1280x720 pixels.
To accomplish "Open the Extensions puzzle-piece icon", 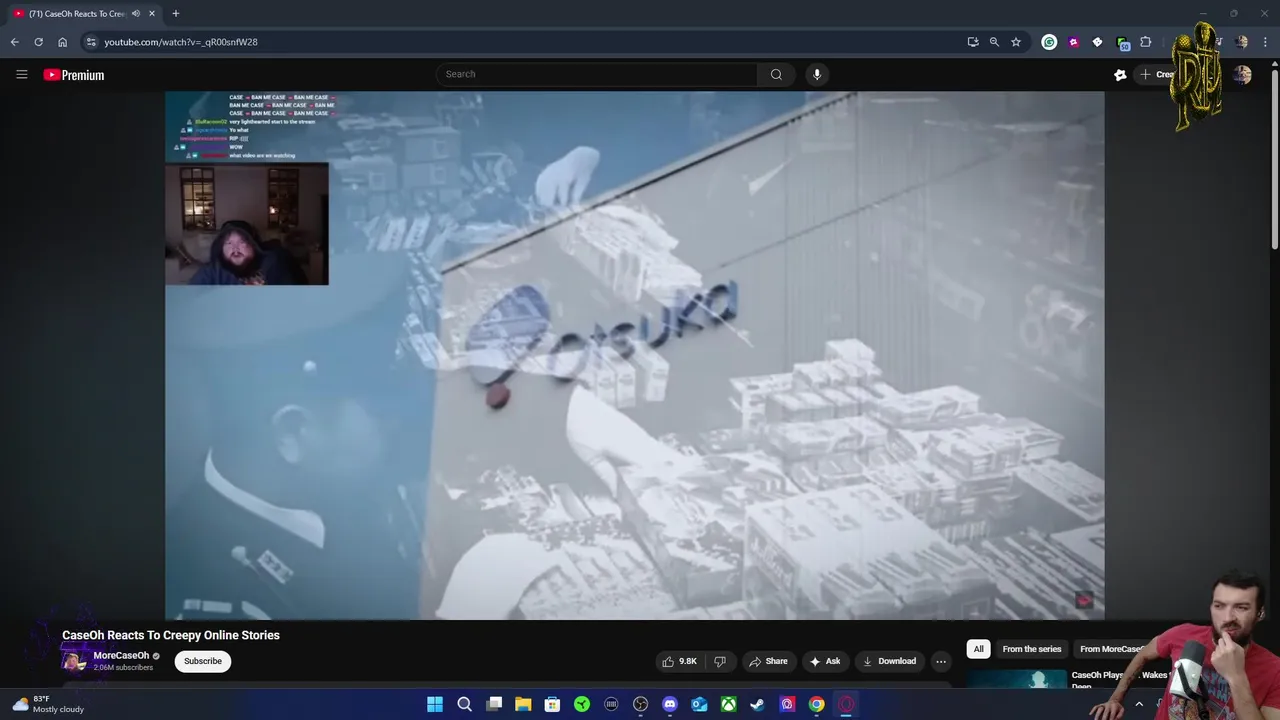I will click(1146, 42).
